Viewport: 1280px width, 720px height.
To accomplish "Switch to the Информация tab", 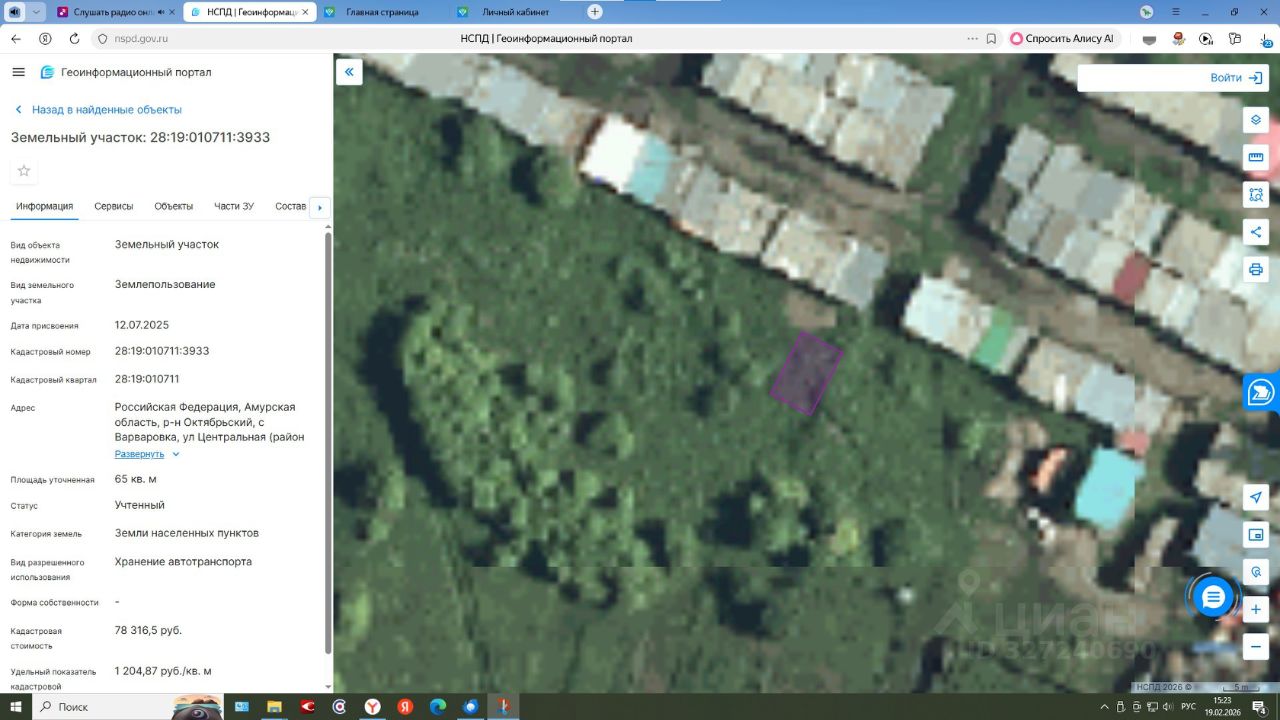I will pos(44,206).
